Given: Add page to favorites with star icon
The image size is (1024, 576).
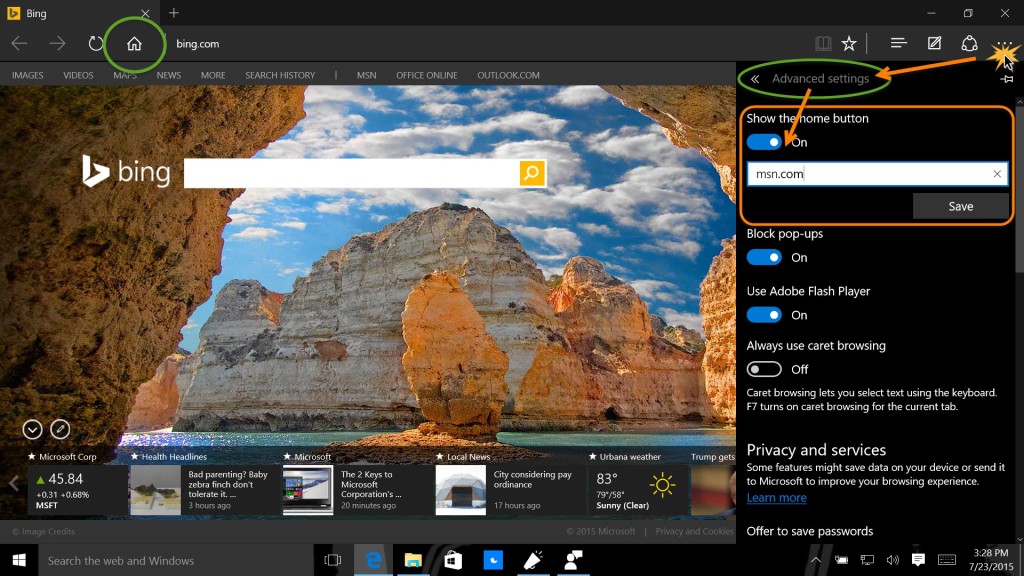Looking at the screenshot, I should [849, 44].
